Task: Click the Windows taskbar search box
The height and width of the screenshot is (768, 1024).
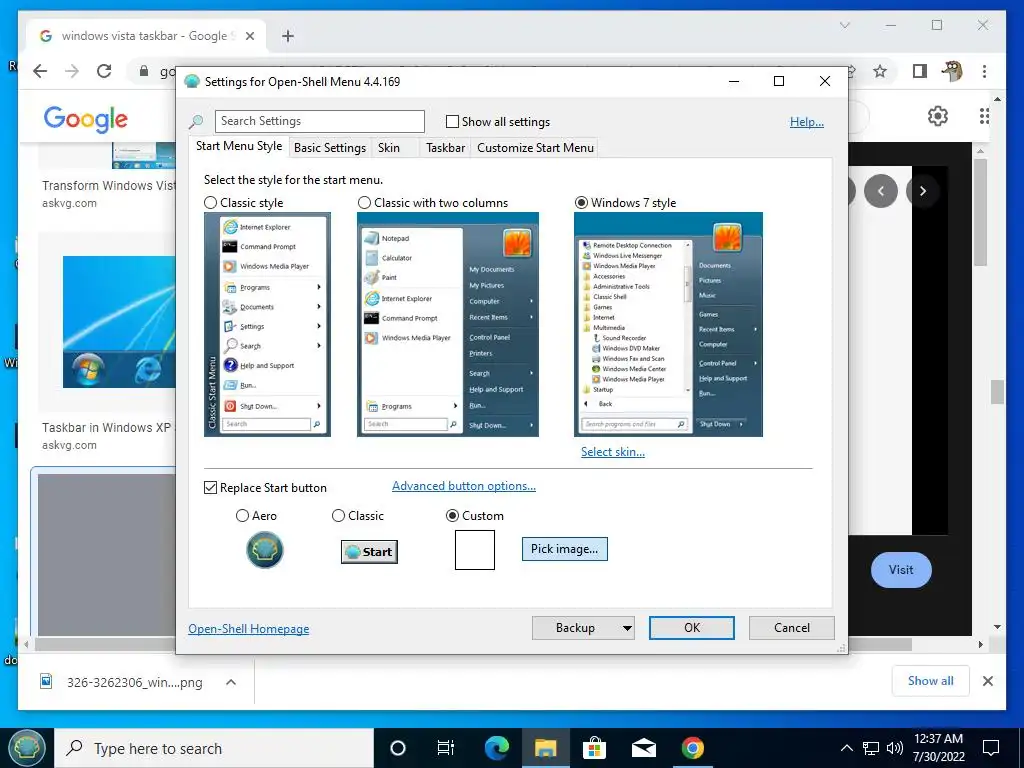Action: click(214, 748)
